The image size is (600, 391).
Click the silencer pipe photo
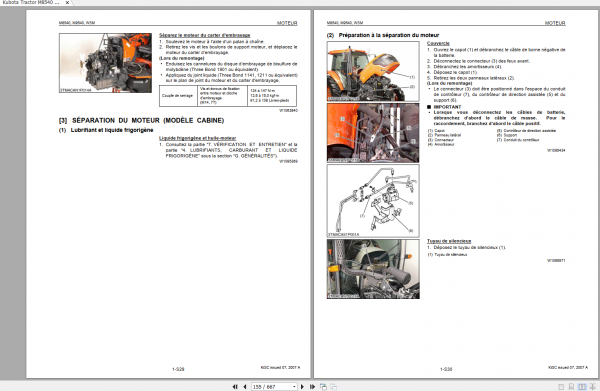tap(373, 269)
